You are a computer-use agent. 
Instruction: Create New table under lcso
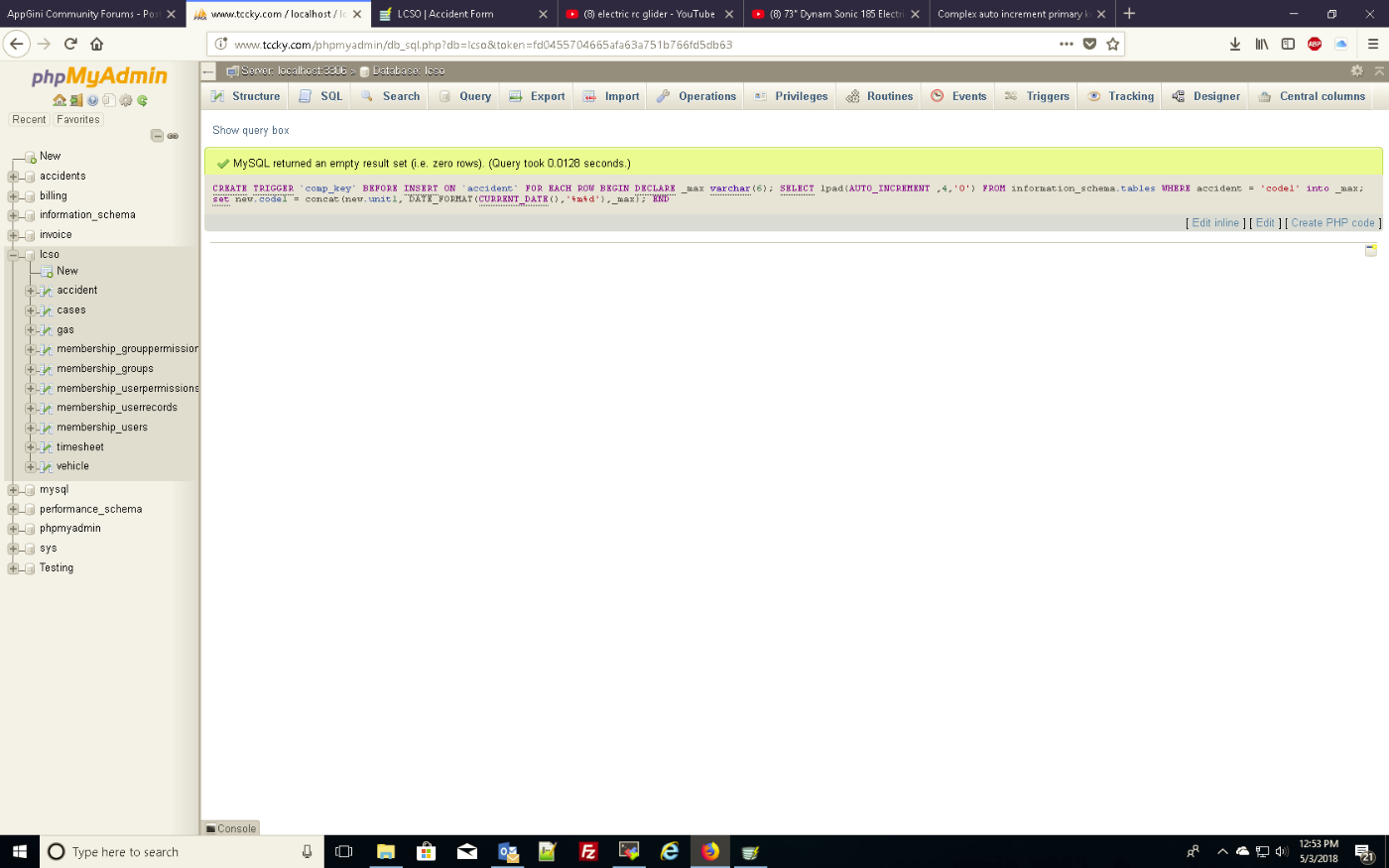pyautogui.click(x=67, y=271)
